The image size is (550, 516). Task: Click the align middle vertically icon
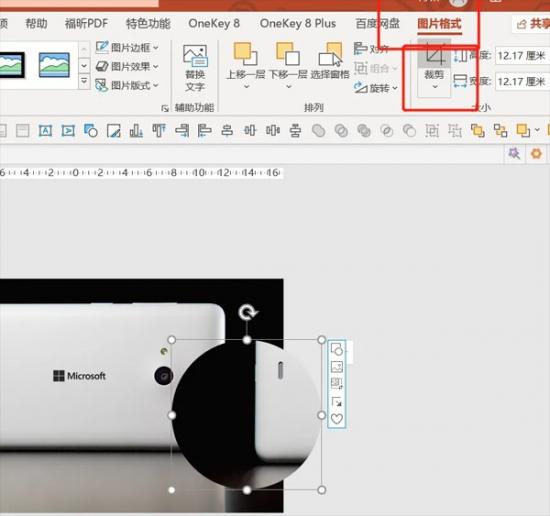click(x=295, y=131)
